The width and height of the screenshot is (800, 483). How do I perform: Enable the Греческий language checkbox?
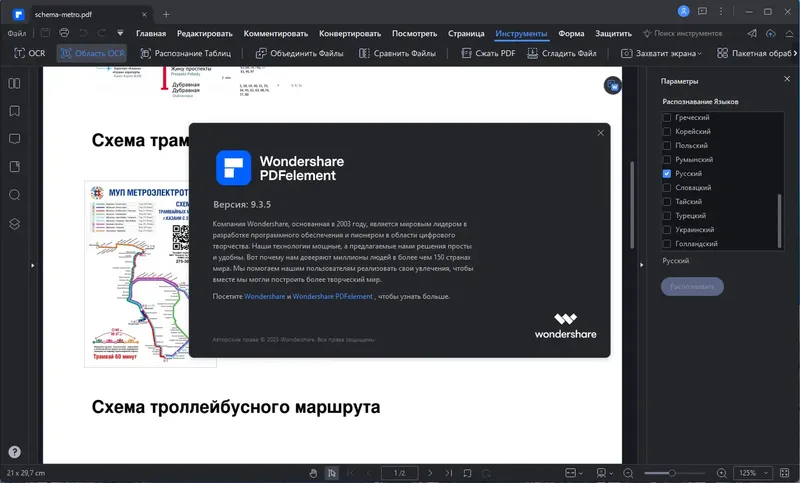tap(666, 117)
